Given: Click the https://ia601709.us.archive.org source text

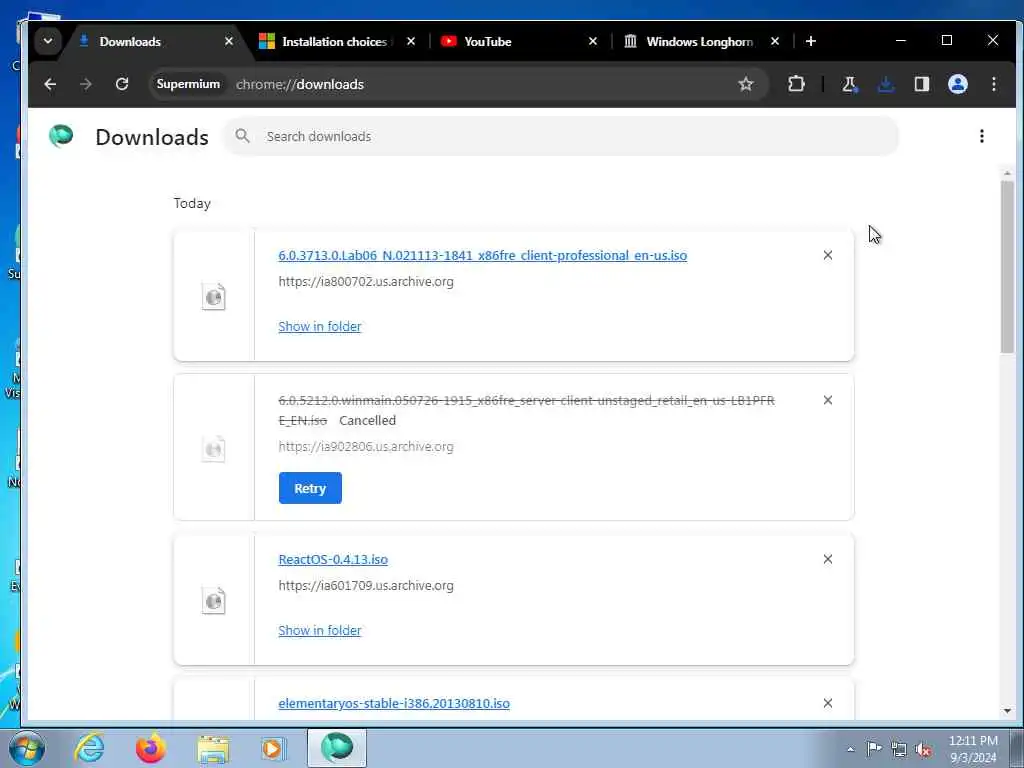Looking at the screenshot, I should pyautogui.click(x=366, y=586).
